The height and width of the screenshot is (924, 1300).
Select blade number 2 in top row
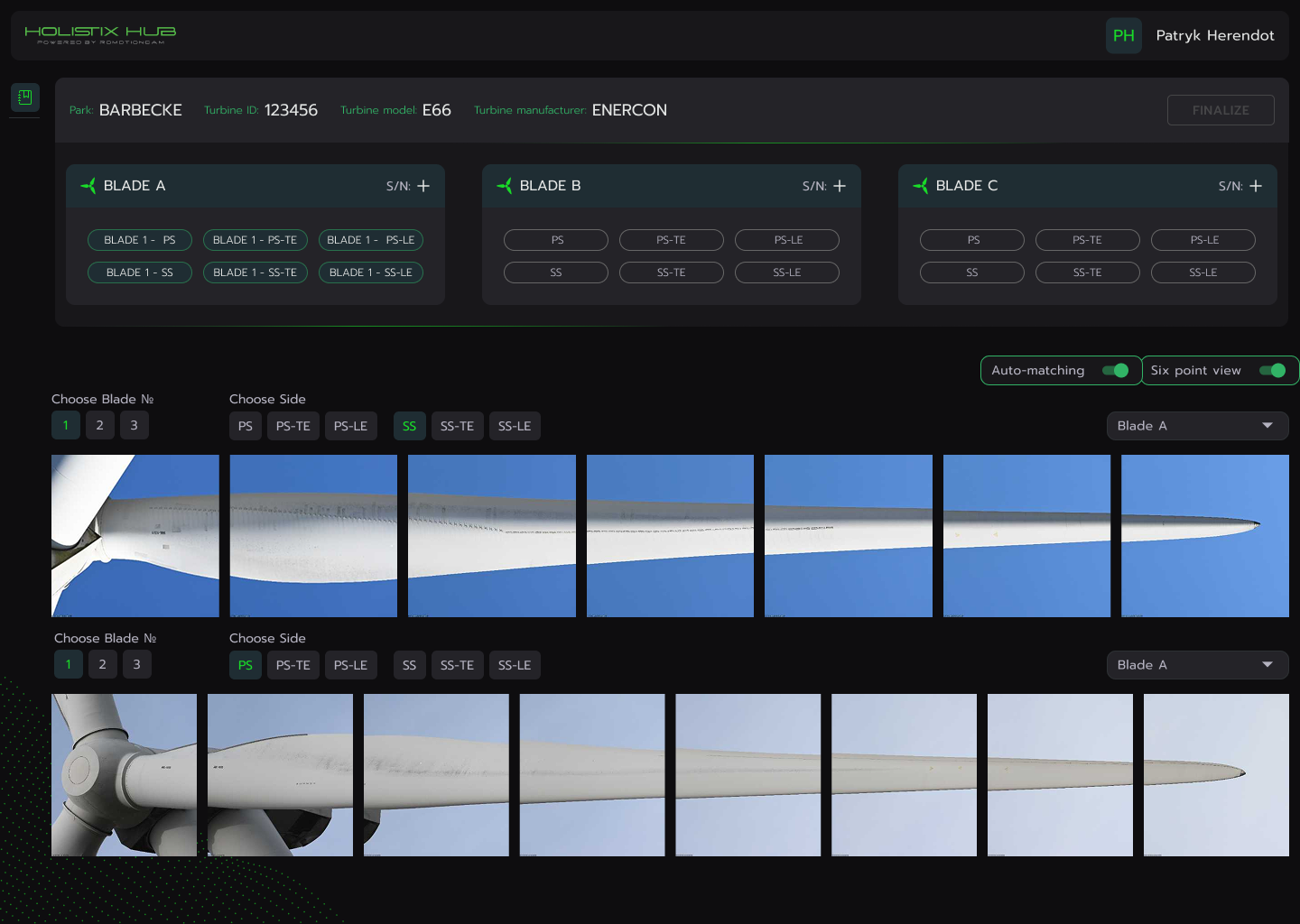pos(99,426)
